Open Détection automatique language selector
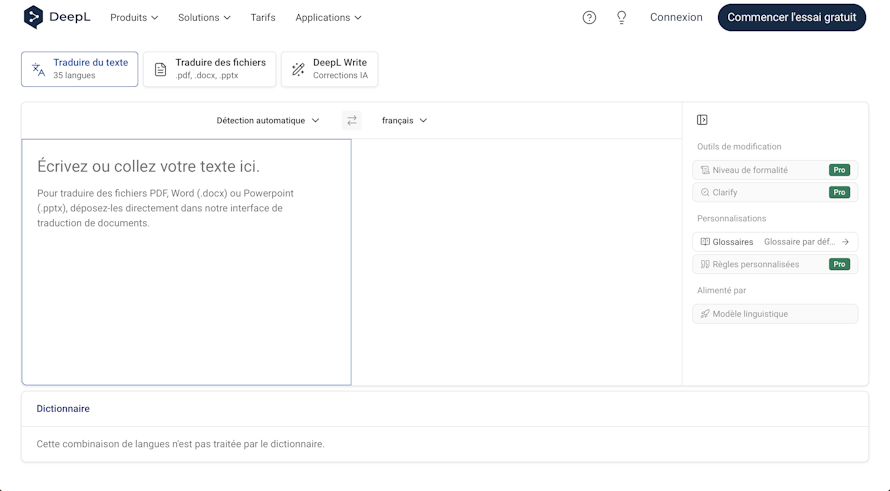Screen dimensions: 890x491 (x=268, y=120)
